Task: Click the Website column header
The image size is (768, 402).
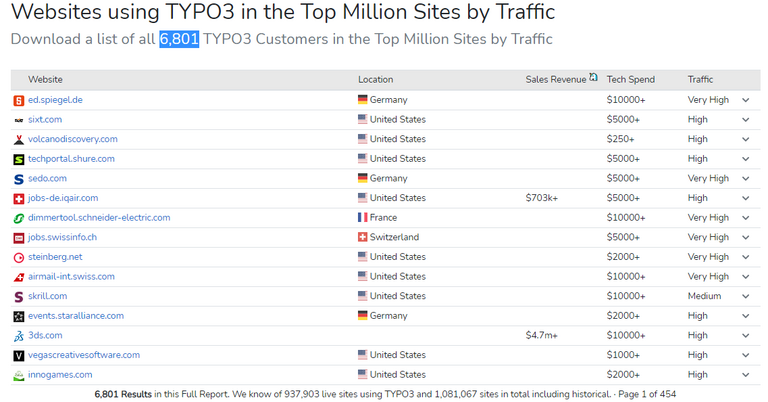Action: click(45, 79)
